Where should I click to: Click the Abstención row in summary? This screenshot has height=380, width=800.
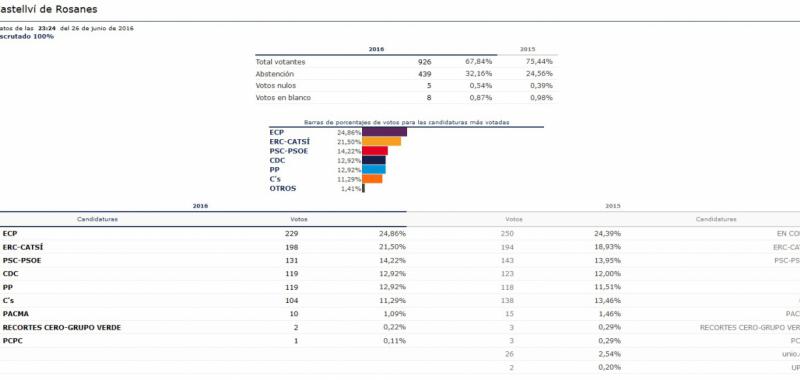pos(406,74)
